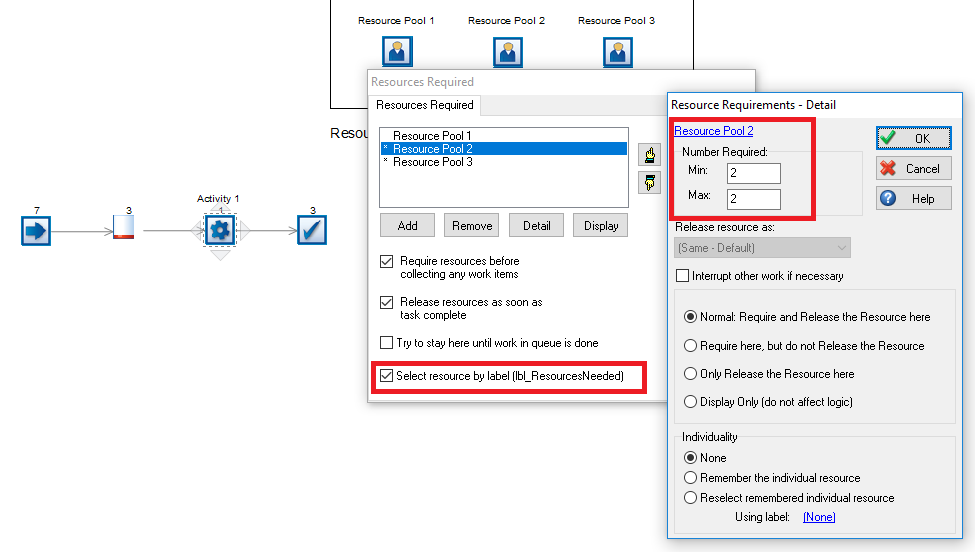Select None under Individuality
This screenshot has height=552, width=975.
tap(690, 458)
